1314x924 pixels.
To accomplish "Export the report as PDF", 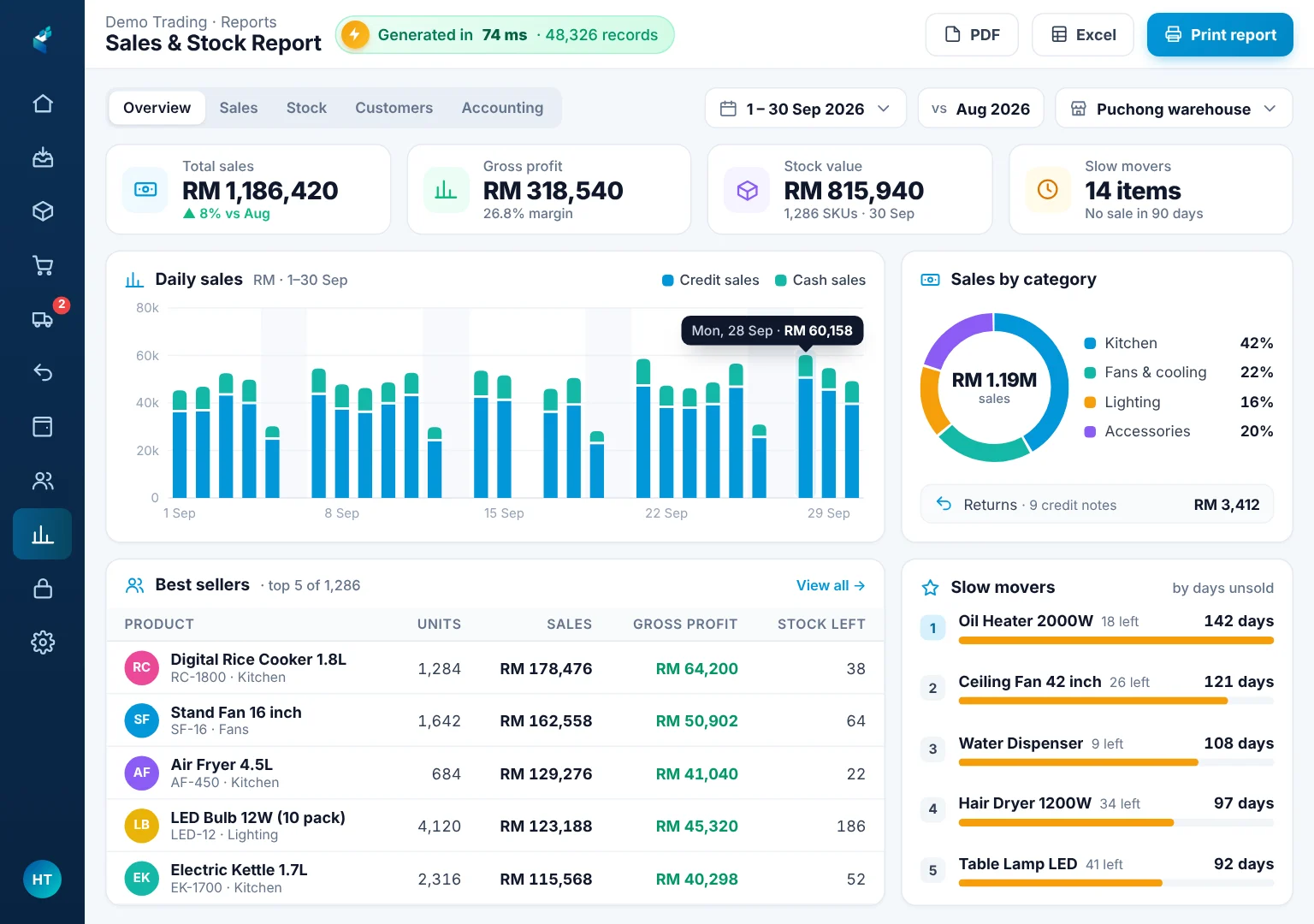I will [x=972, y=35].
